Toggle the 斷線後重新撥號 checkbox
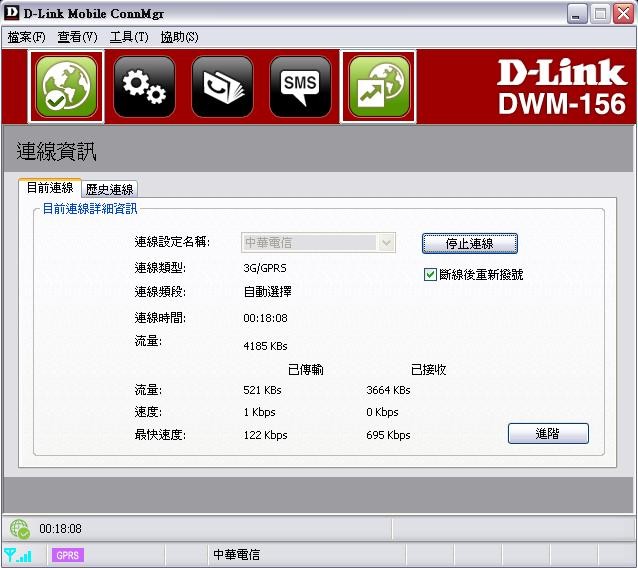The height and width of the screenshot is (568, 638). pyautogui.click(x=430, y=275)
